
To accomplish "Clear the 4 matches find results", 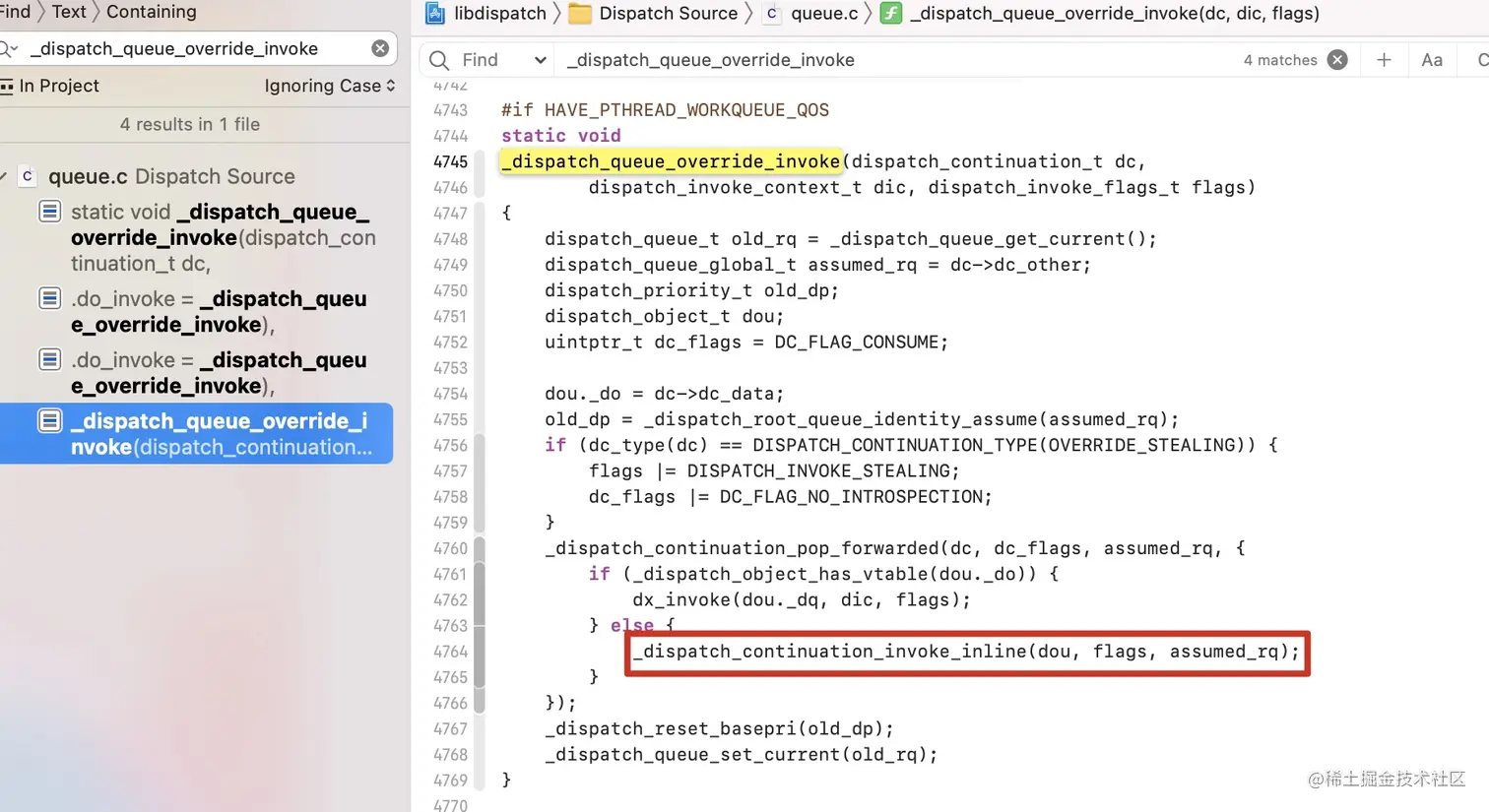I will tap(1337, 59).
